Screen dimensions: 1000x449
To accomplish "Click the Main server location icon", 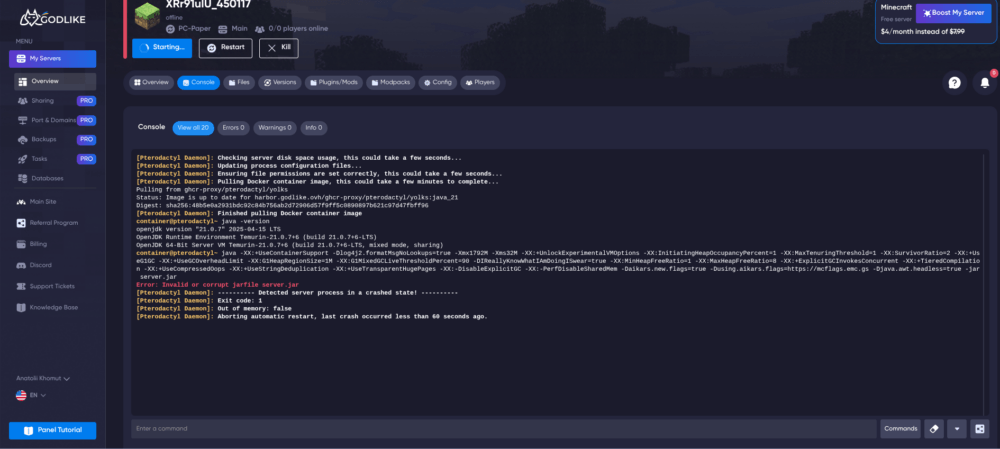I will coord(223,29).
